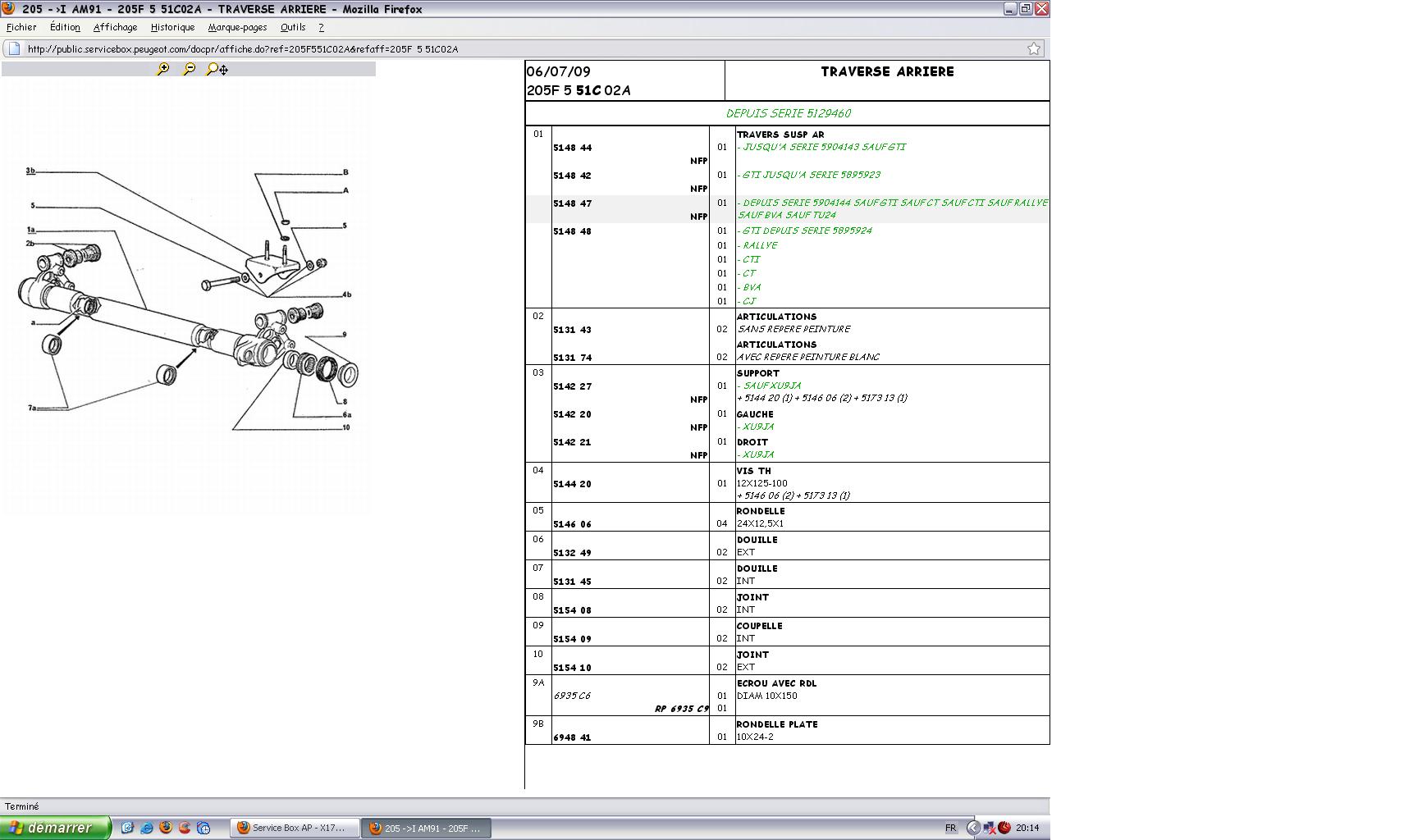Click replacement reference RP 6935 C9
The image size is (1404, 840).
click(x=681, y=710)
